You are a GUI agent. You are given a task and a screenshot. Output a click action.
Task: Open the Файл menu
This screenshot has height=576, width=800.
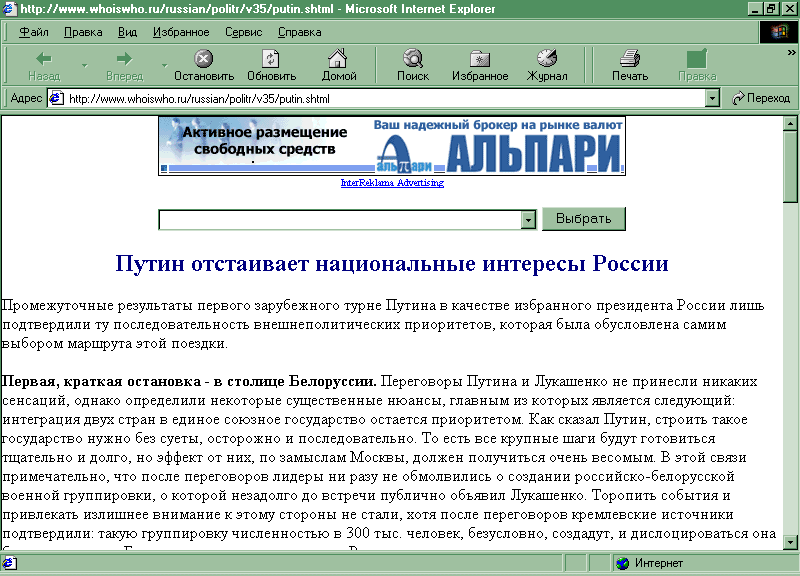(x=33, y=32)
